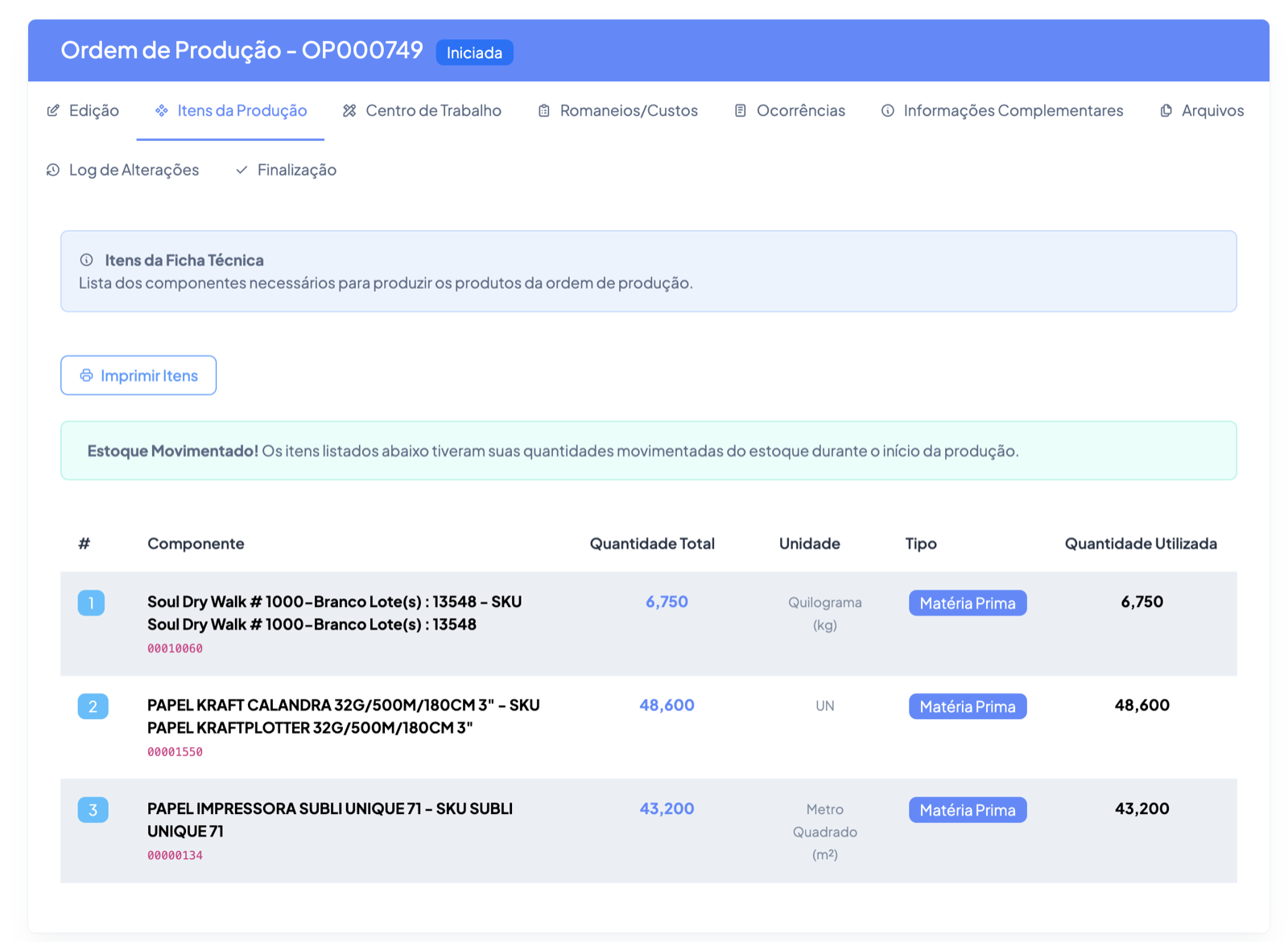
Task: Click the printer icon in Imprimir Itens
Action: tap(86, 376)
